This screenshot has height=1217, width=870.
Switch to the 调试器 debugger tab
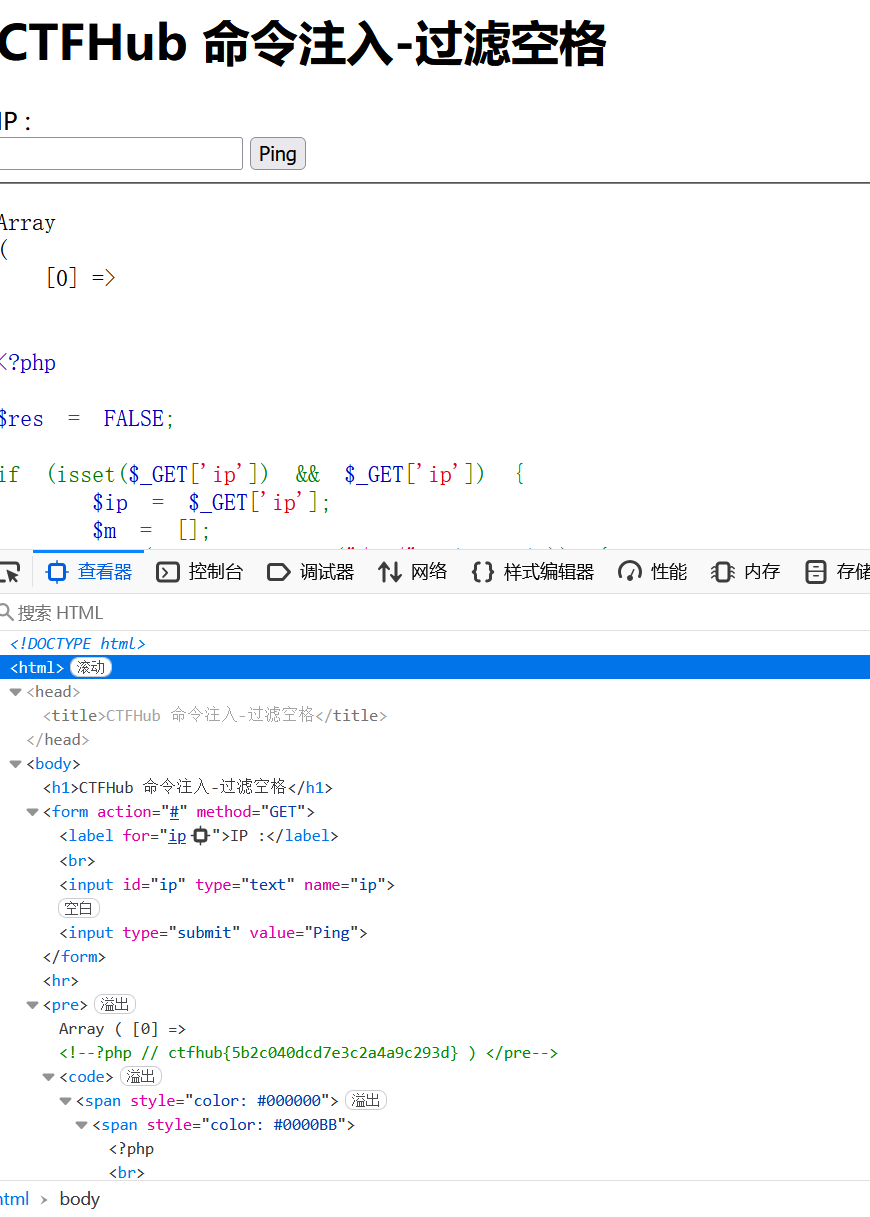pyautogui.click(x=311, y=572)
